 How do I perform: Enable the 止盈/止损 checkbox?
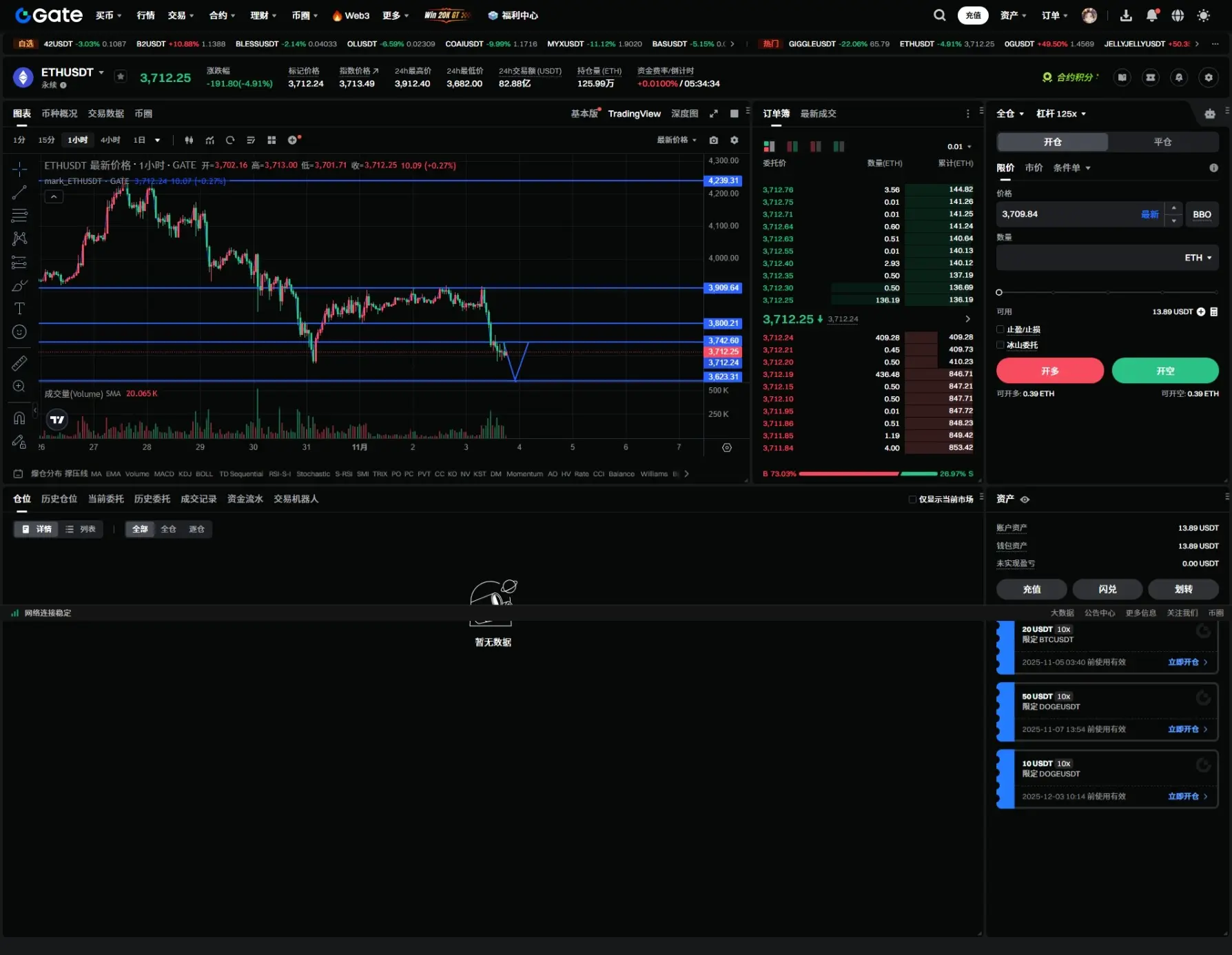(1000, 329)
